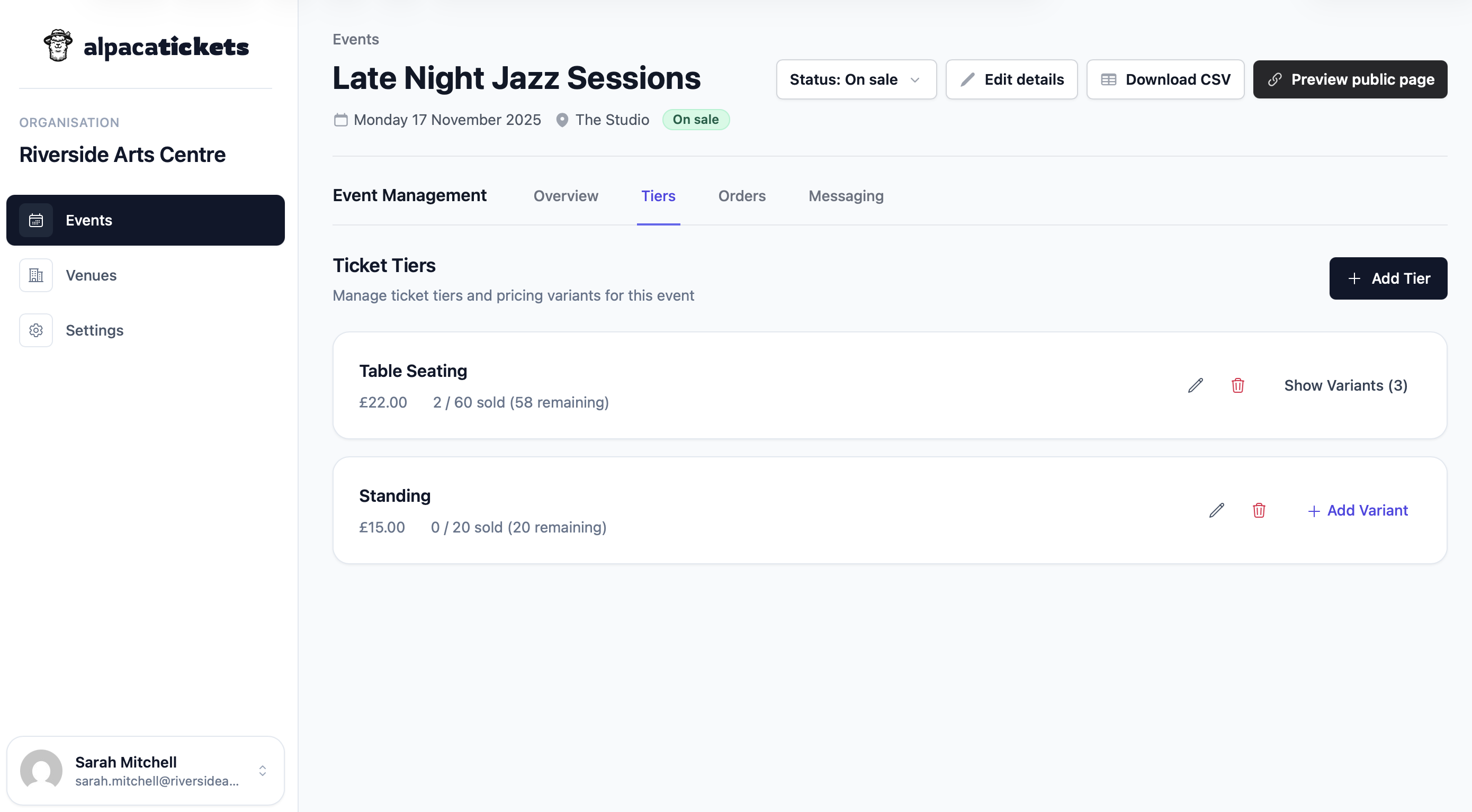
Task: Open the account switcher chevron
Action: point(262,770)
